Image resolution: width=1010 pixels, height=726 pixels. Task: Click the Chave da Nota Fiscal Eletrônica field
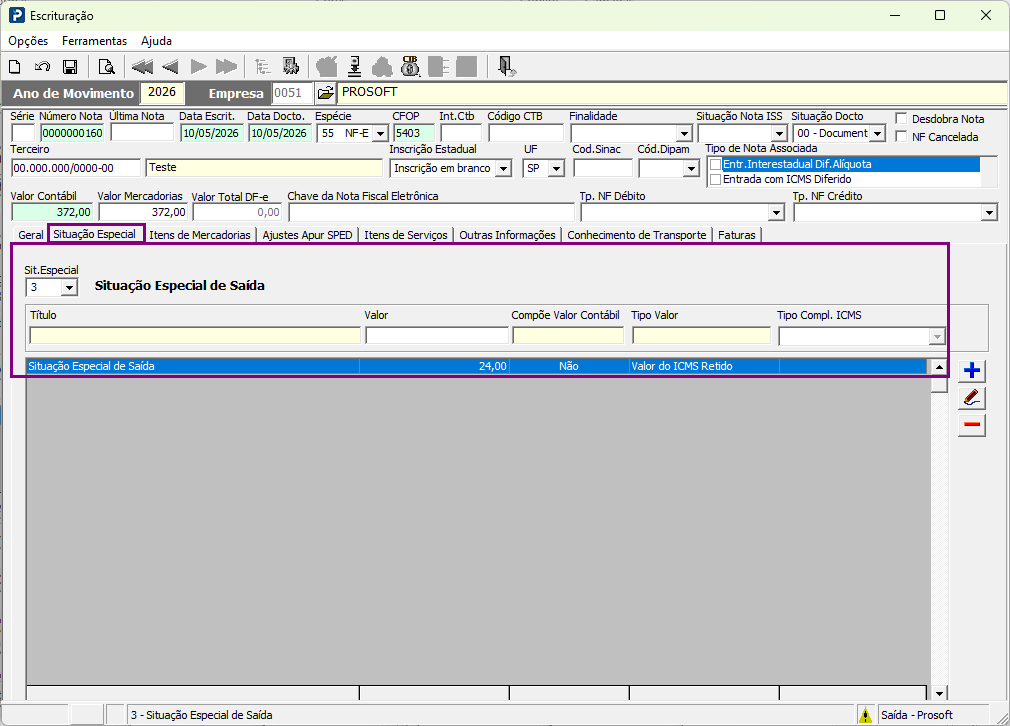(x=431, y=213)
